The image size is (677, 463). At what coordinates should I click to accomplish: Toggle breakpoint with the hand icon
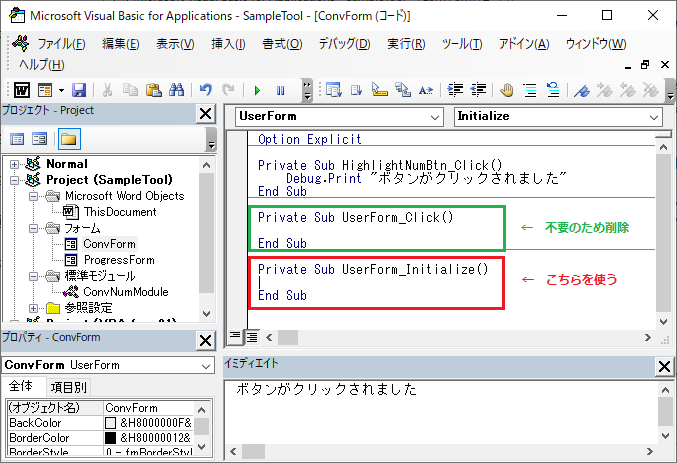tap(507, 90)
